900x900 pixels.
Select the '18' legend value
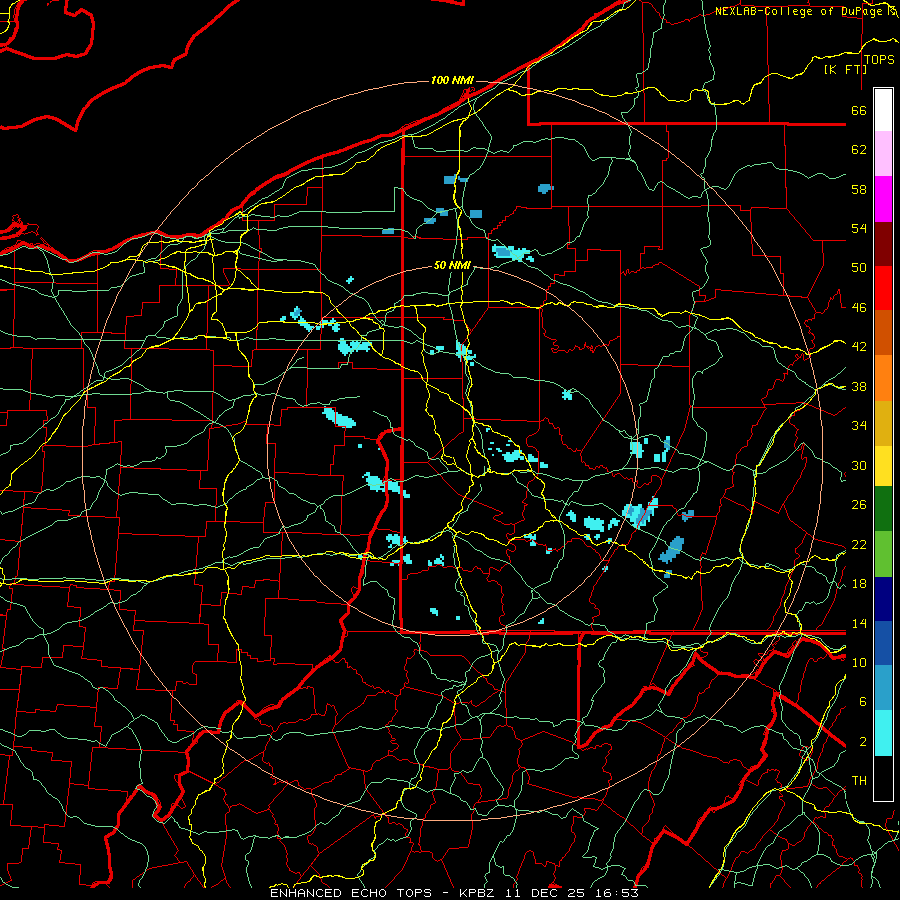(859, 583)
